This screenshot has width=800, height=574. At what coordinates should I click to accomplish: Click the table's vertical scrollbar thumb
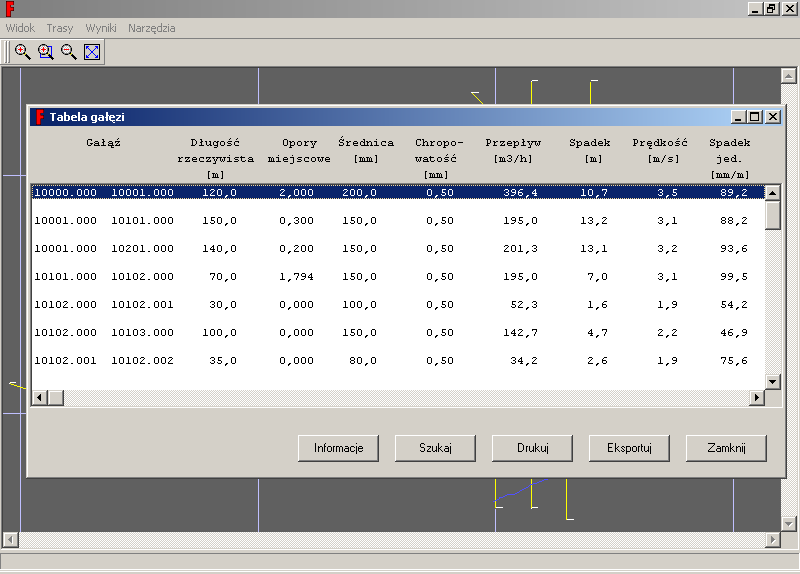point(772,215)
